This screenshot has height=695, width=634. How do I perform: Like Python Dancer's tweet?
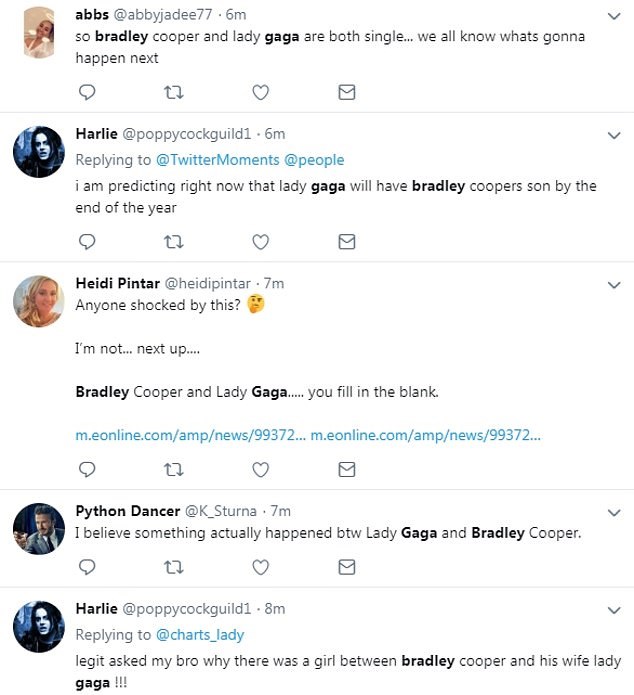pyautogui.click(x=260, y=567)
